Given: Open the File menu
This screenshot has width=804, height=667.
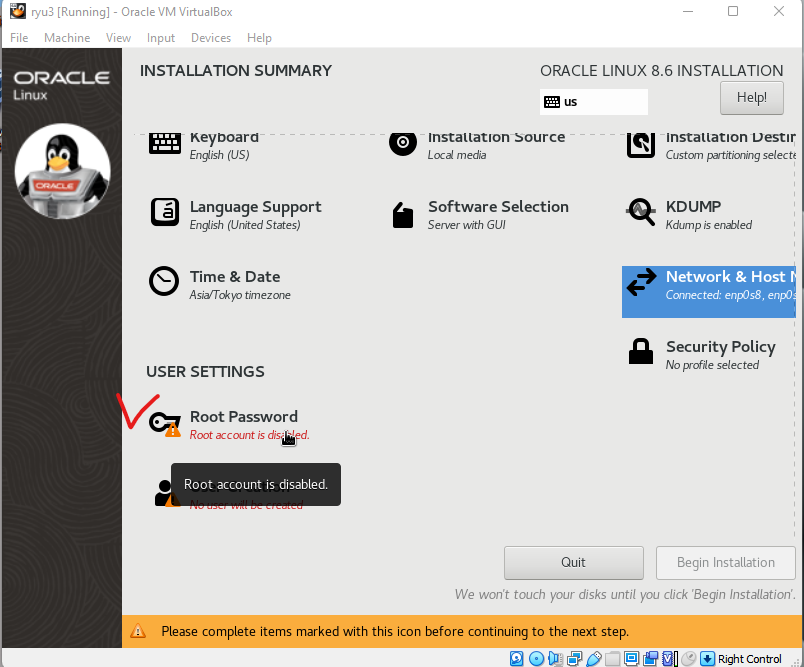Looking at the screenshot, I should (19, 38).
